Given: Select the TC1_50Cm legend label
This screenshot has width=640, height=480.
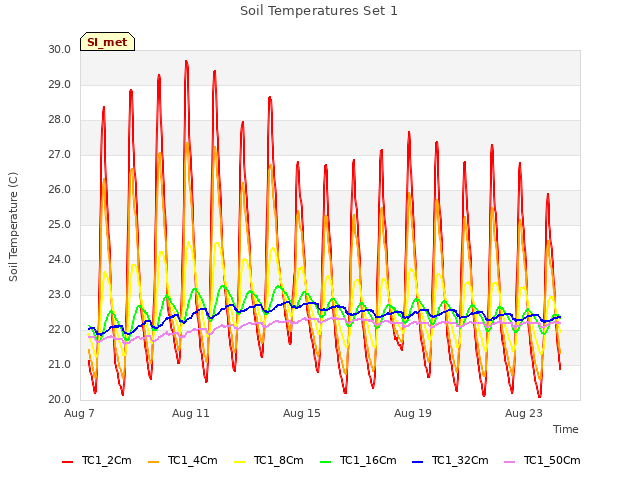Looking at the screenshot, I should point(552,461).
